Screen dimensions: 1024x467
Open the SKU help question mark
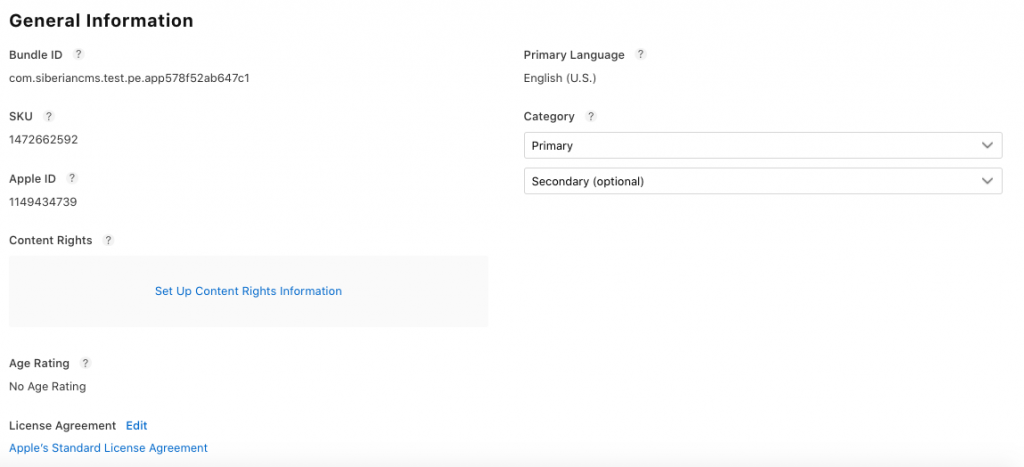[x=49, y=117]
